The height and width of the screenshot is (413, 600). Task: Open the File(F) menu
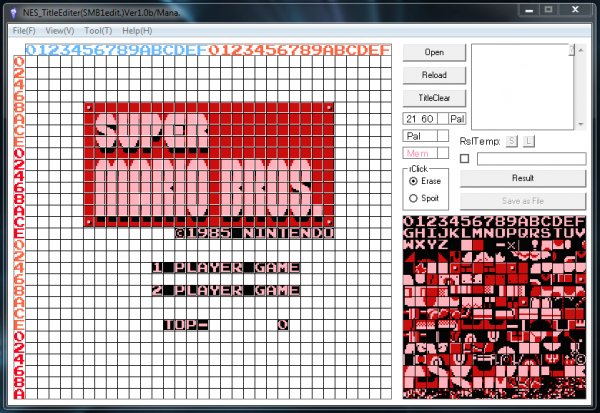[24, 31]
